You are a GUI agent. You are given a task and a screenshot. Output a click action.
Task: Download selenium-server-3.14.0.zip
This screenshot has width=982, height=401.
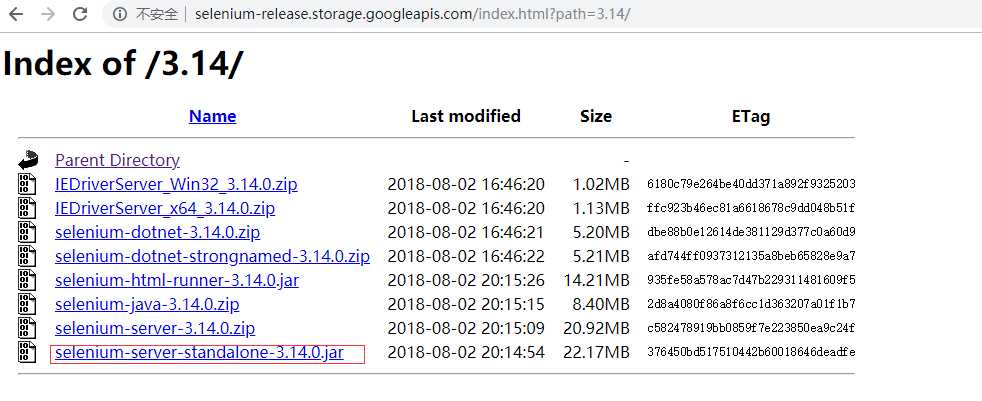[x=155, y=328]
